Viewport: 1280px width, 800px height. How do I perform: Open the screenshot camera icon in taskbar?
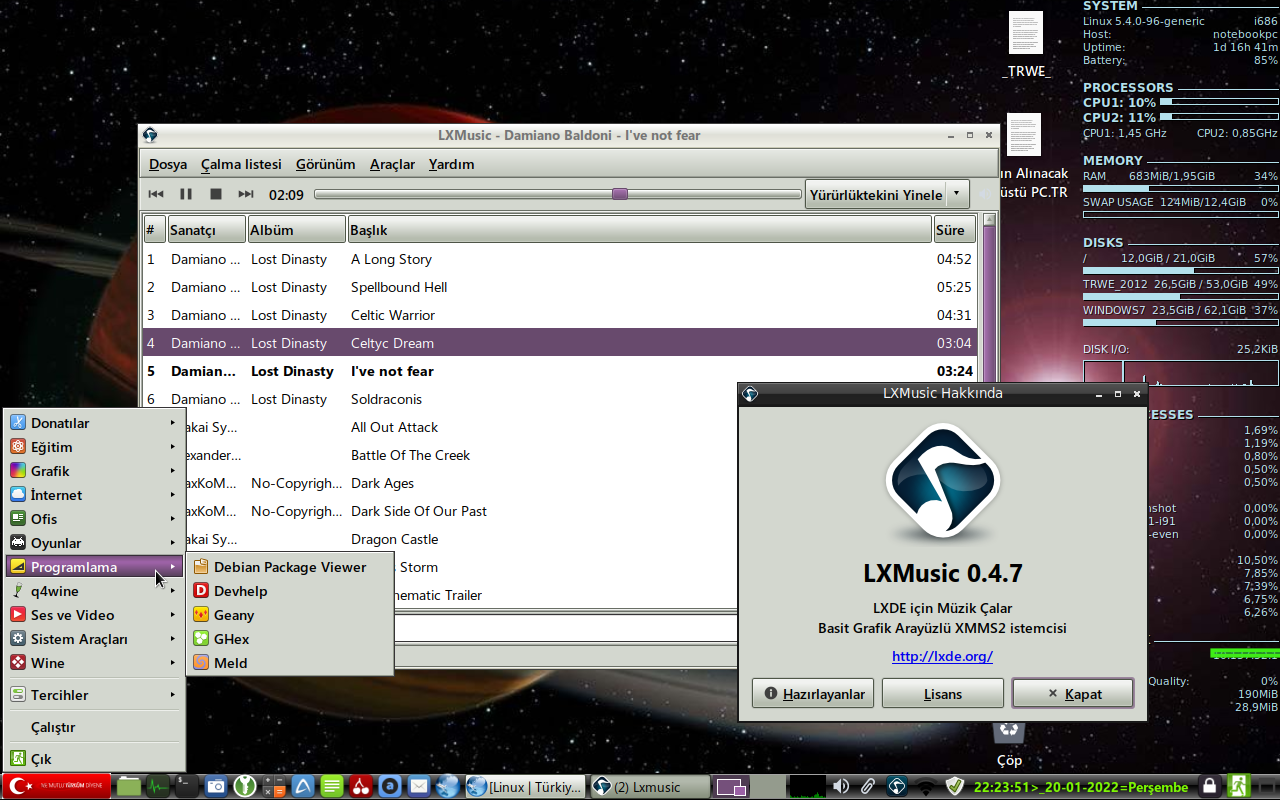(x=216, y=786)
